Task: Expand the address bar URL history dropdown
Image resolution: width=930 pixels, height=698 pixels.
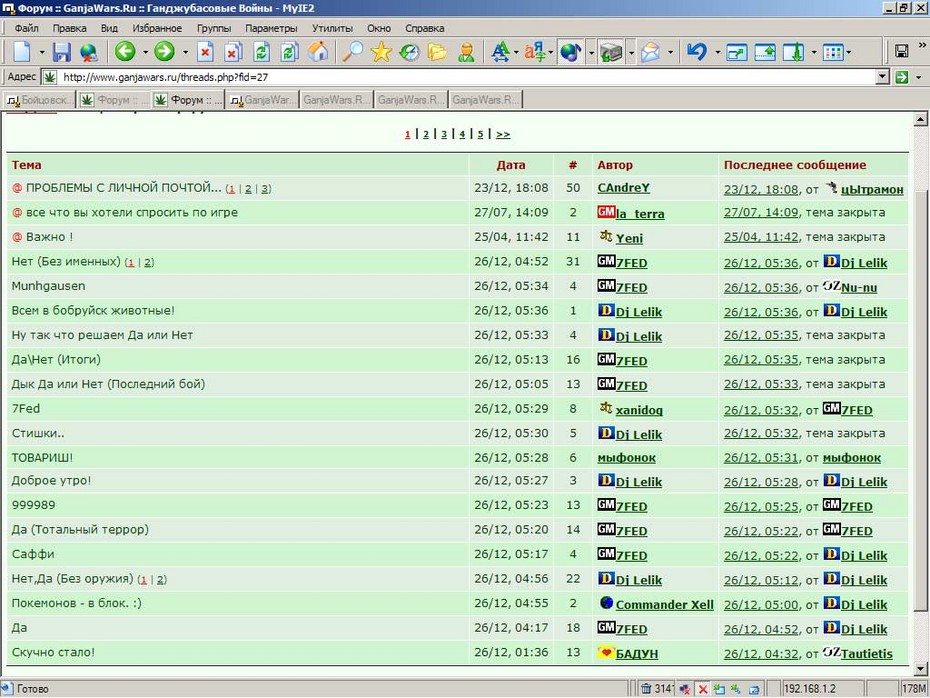Action: pos(883,77)
